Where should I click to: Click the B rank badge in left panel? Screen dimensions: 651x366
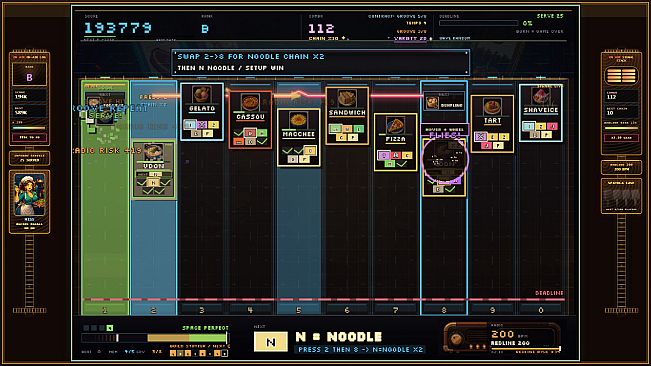(29, 77)
